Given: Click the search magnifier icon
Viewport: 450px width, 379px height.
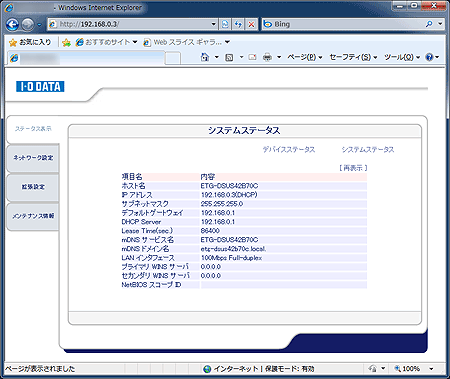Looking at the screenshot, I should point(429,24).
